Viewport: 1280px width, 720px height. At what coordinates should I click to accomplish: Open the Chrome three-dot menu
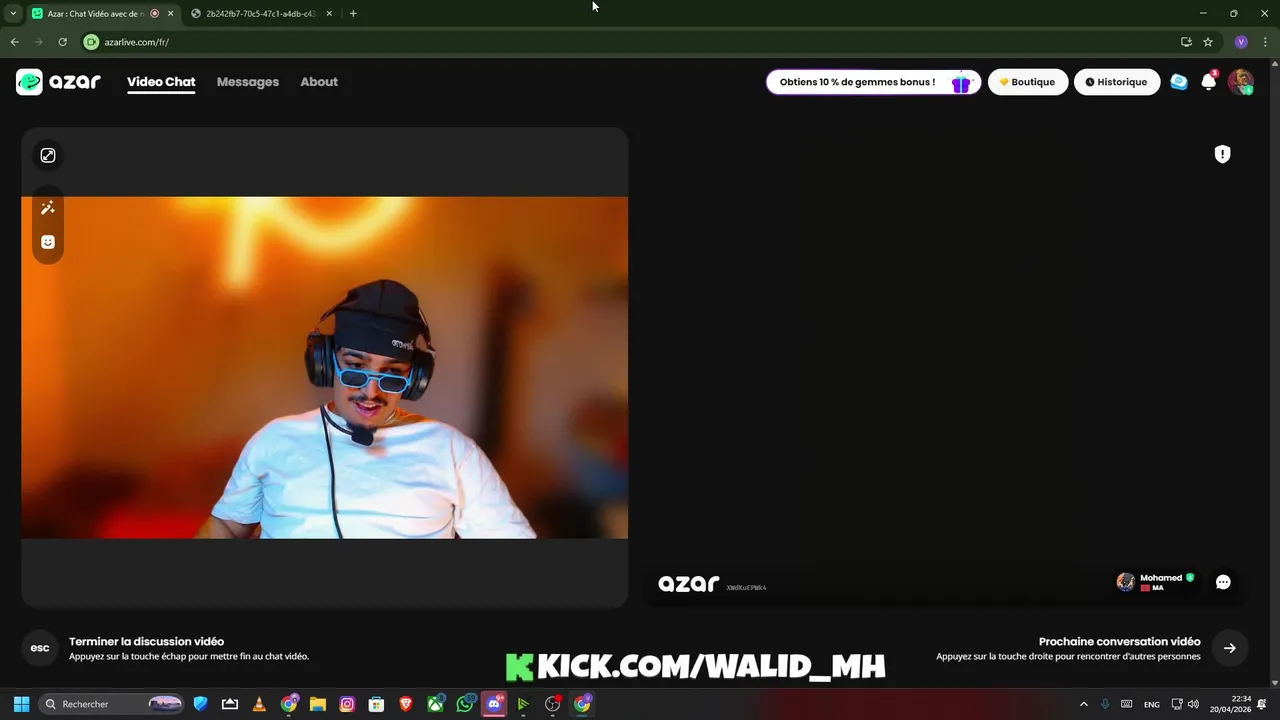[x=1264, y=42]
